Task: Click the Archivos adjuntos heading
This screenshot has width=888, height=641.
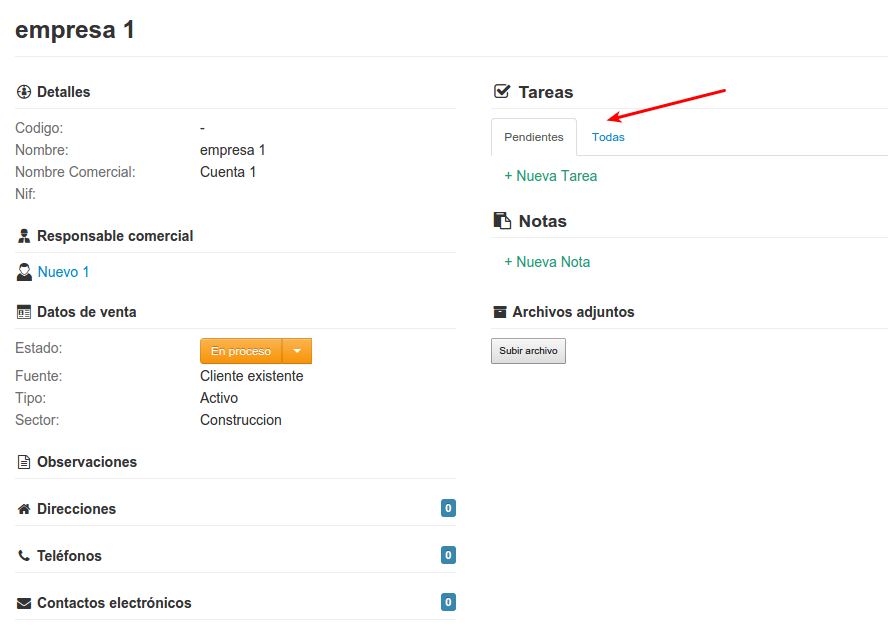Action: (x=573, y=312)
